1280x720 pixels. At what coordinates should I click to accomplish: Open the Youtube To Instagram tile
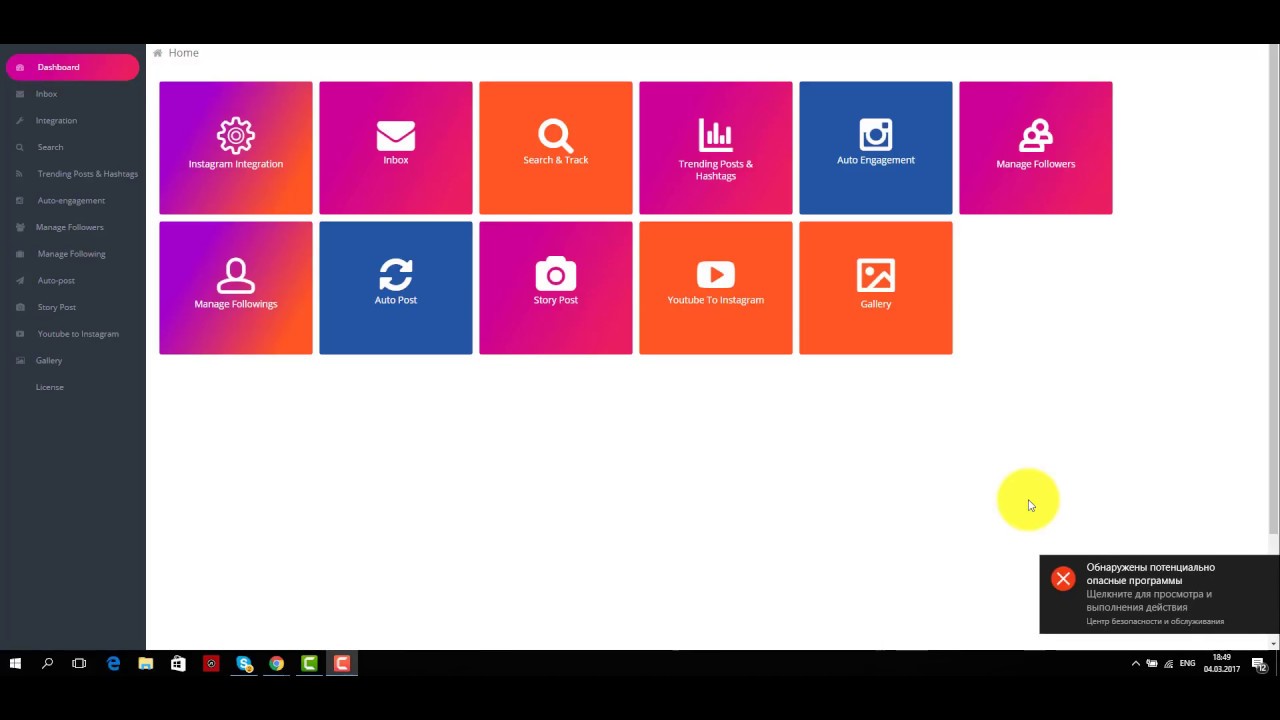[x=716, y=288]
